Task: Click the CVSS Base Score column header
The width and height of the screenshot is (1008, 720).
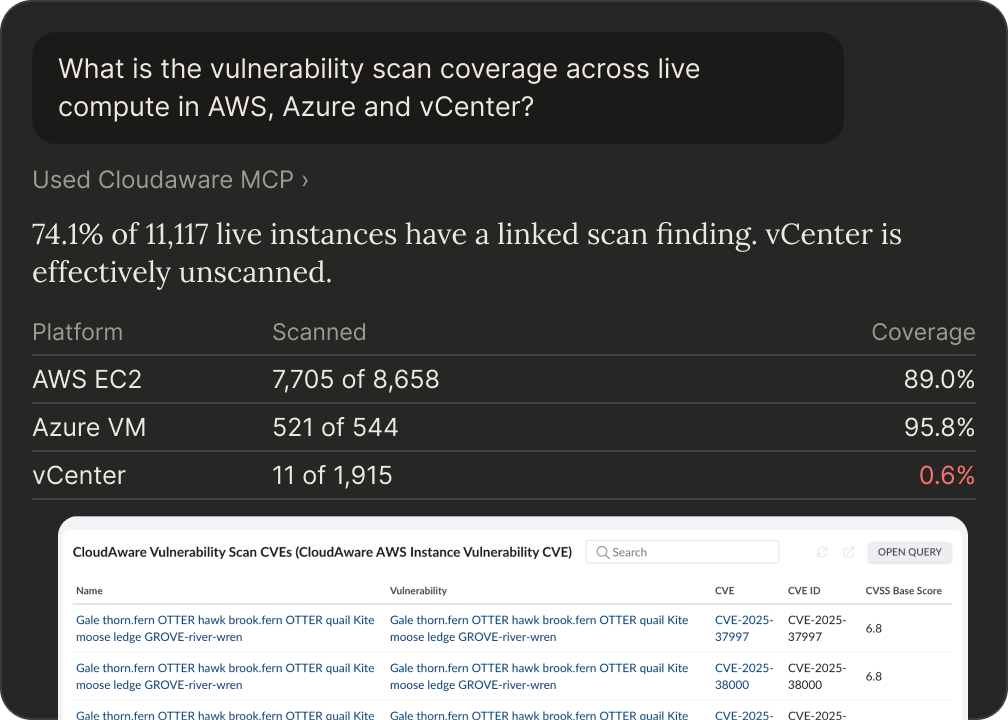Action: point(903,591)
